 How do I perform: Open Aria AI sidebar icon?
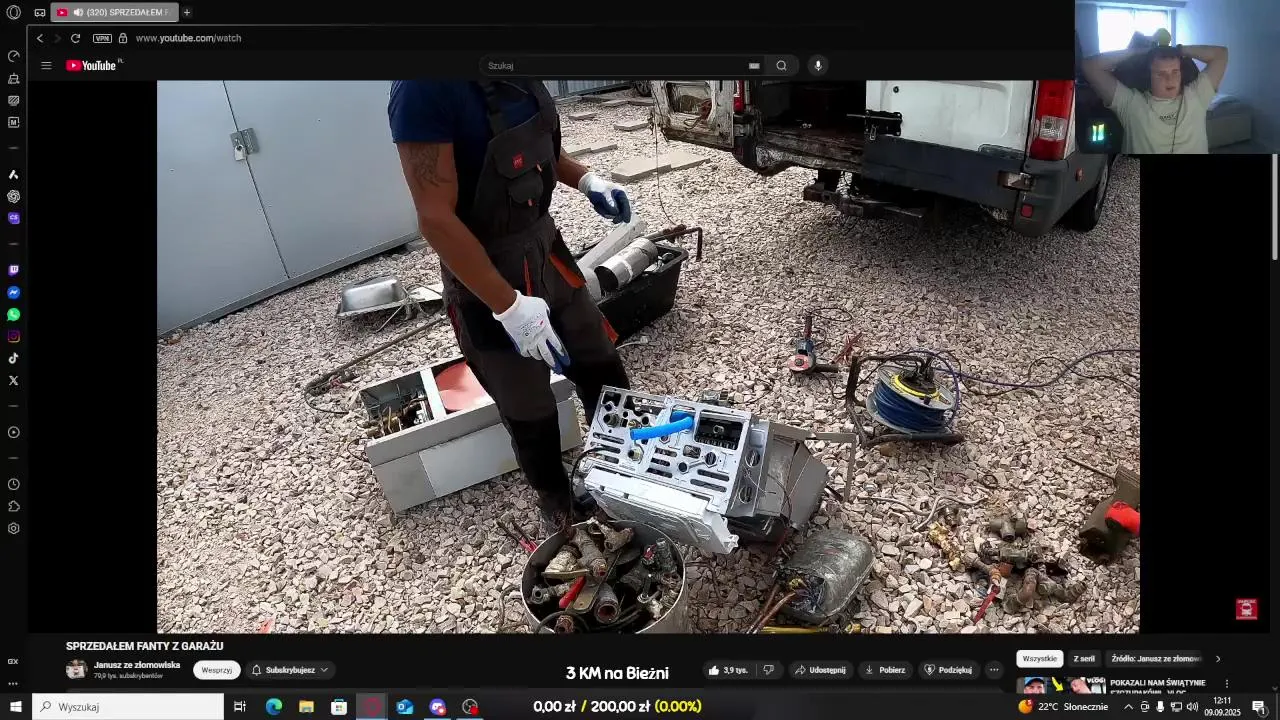coord(13,174)
